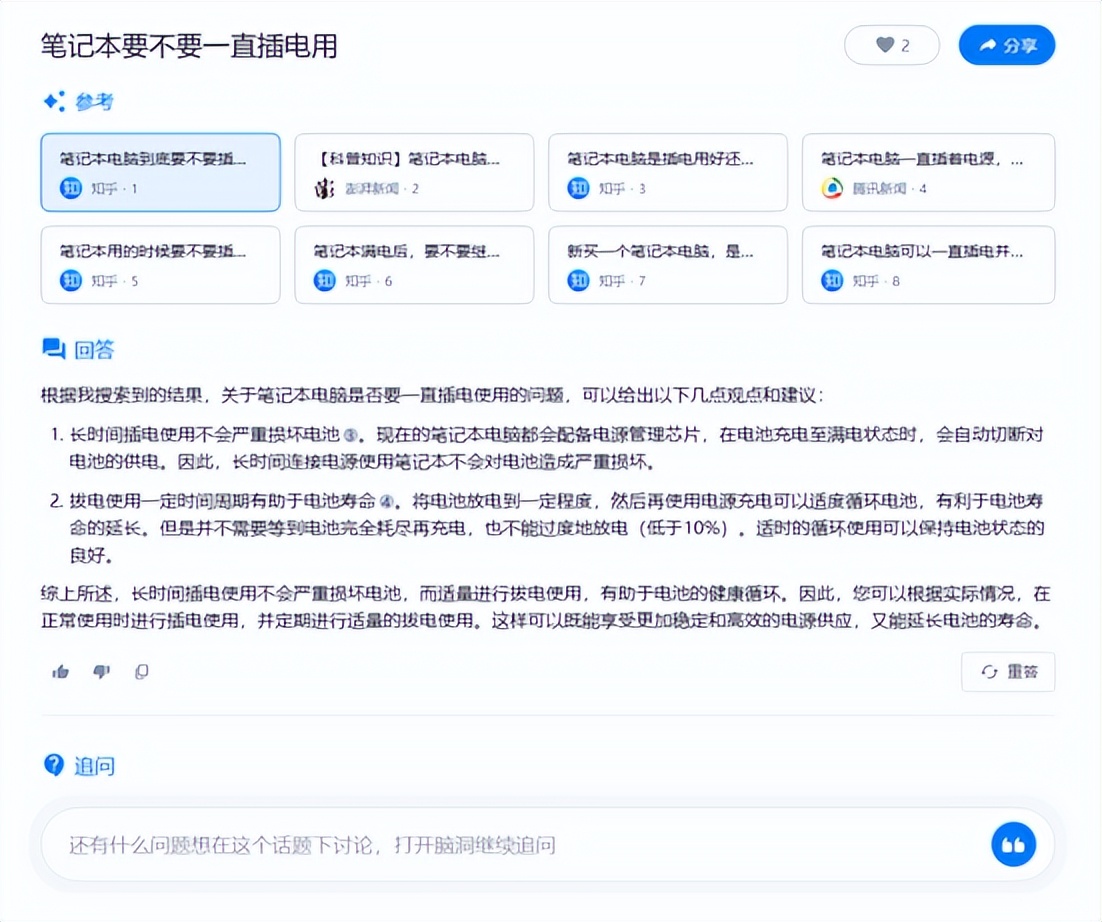This screenshot has height=922, width=1102.
Task: Open reference card 新买一个笔记本电脑
Action: 668,264
